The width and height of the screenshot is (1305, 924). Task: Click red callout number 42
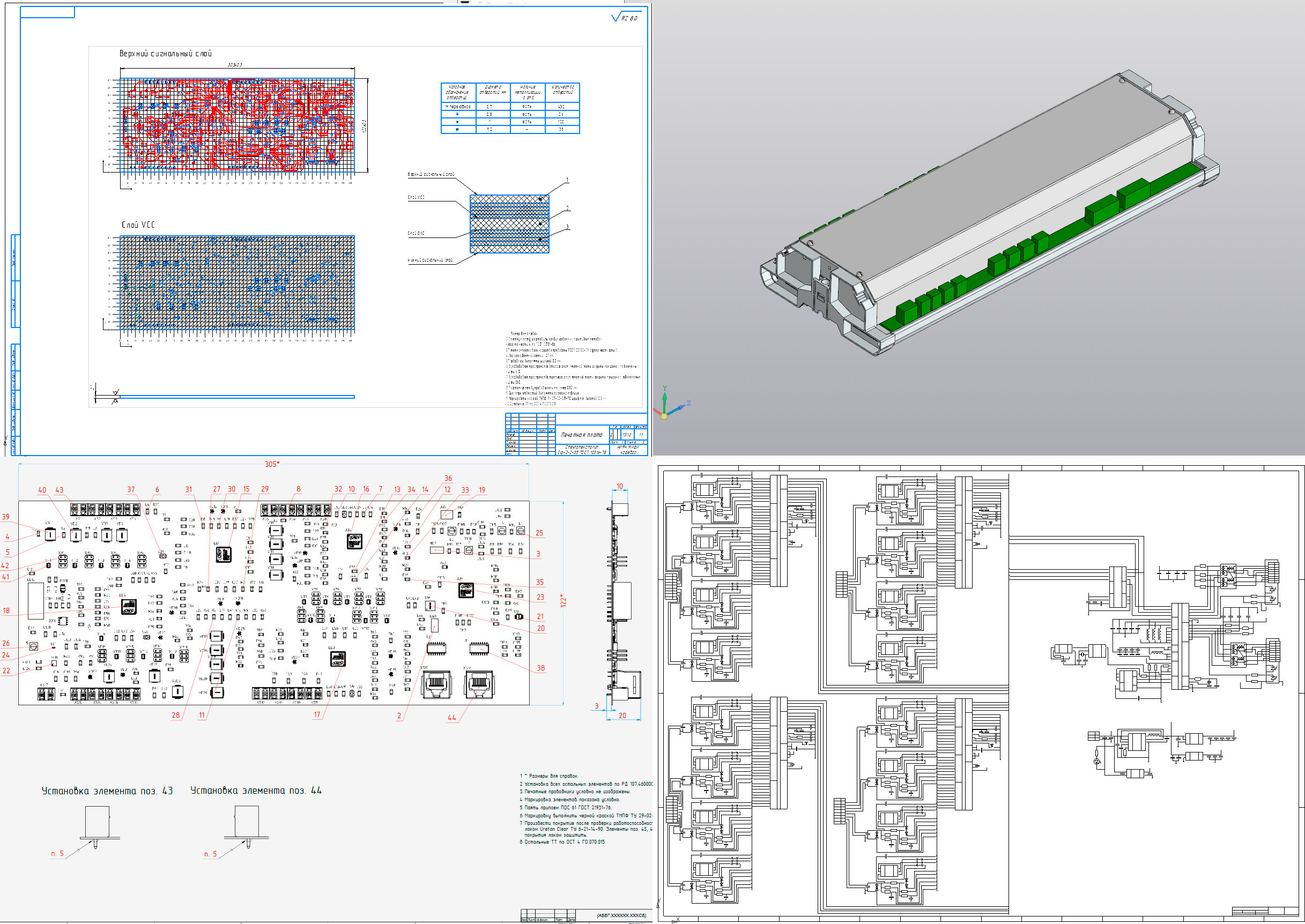(x=5, y=565)
